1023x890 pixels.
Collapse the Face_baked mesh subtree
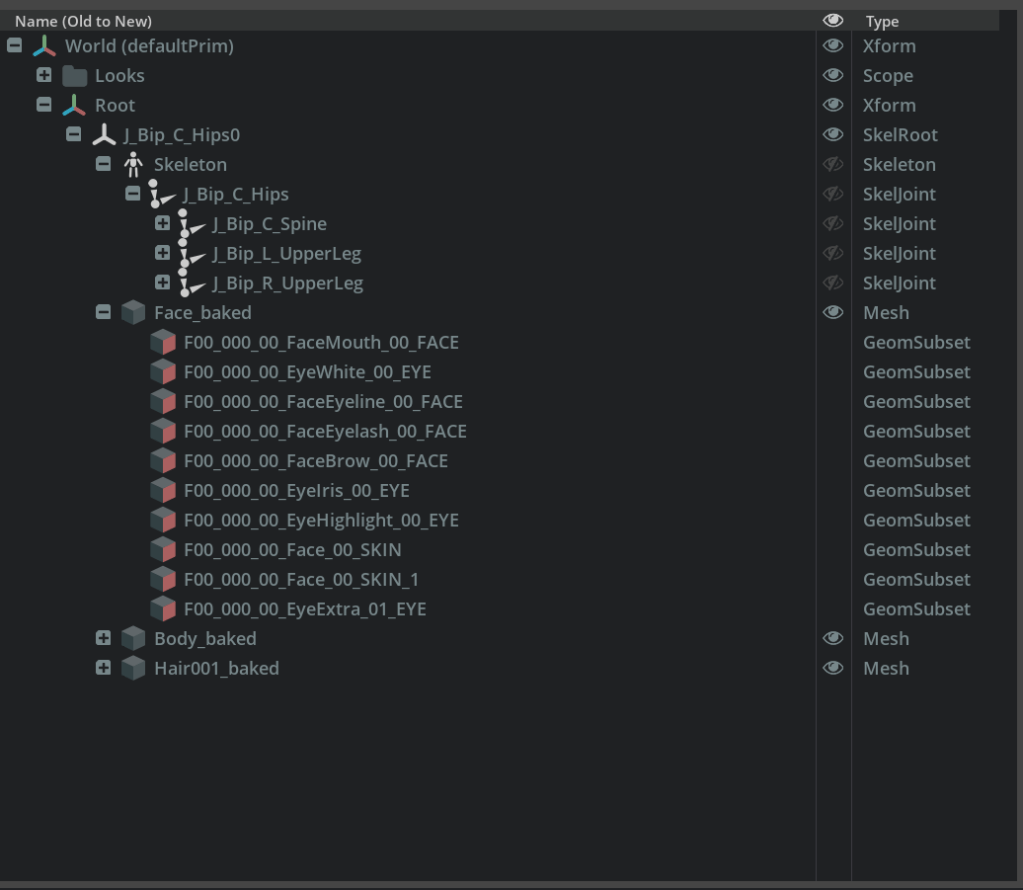(x=103, y=313)
